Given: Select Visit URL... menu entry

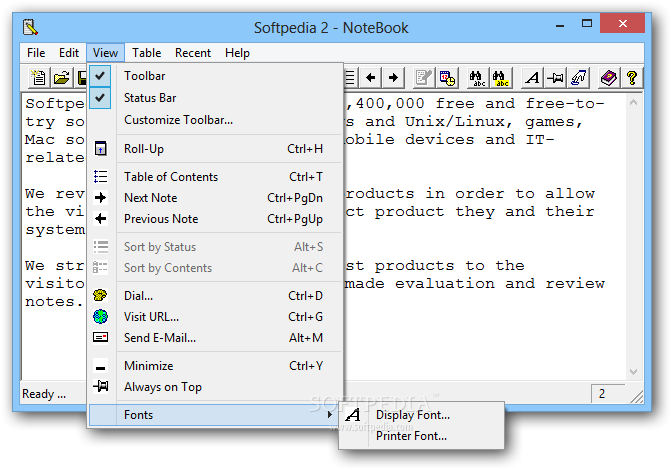Looking at the screenshot, I should click(216, 317).
